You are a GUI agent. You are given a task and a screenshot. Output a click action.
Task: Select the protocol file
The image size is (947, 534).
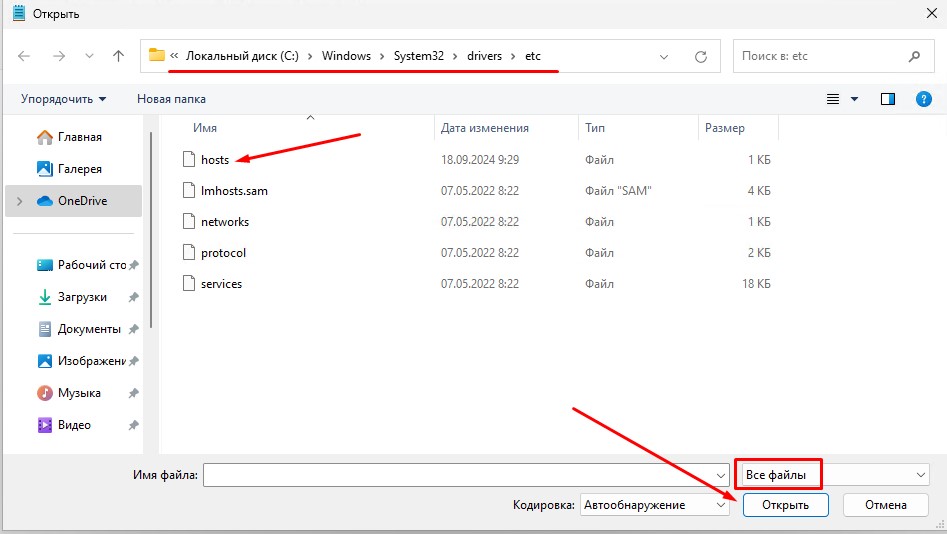(x=223, y=253)
